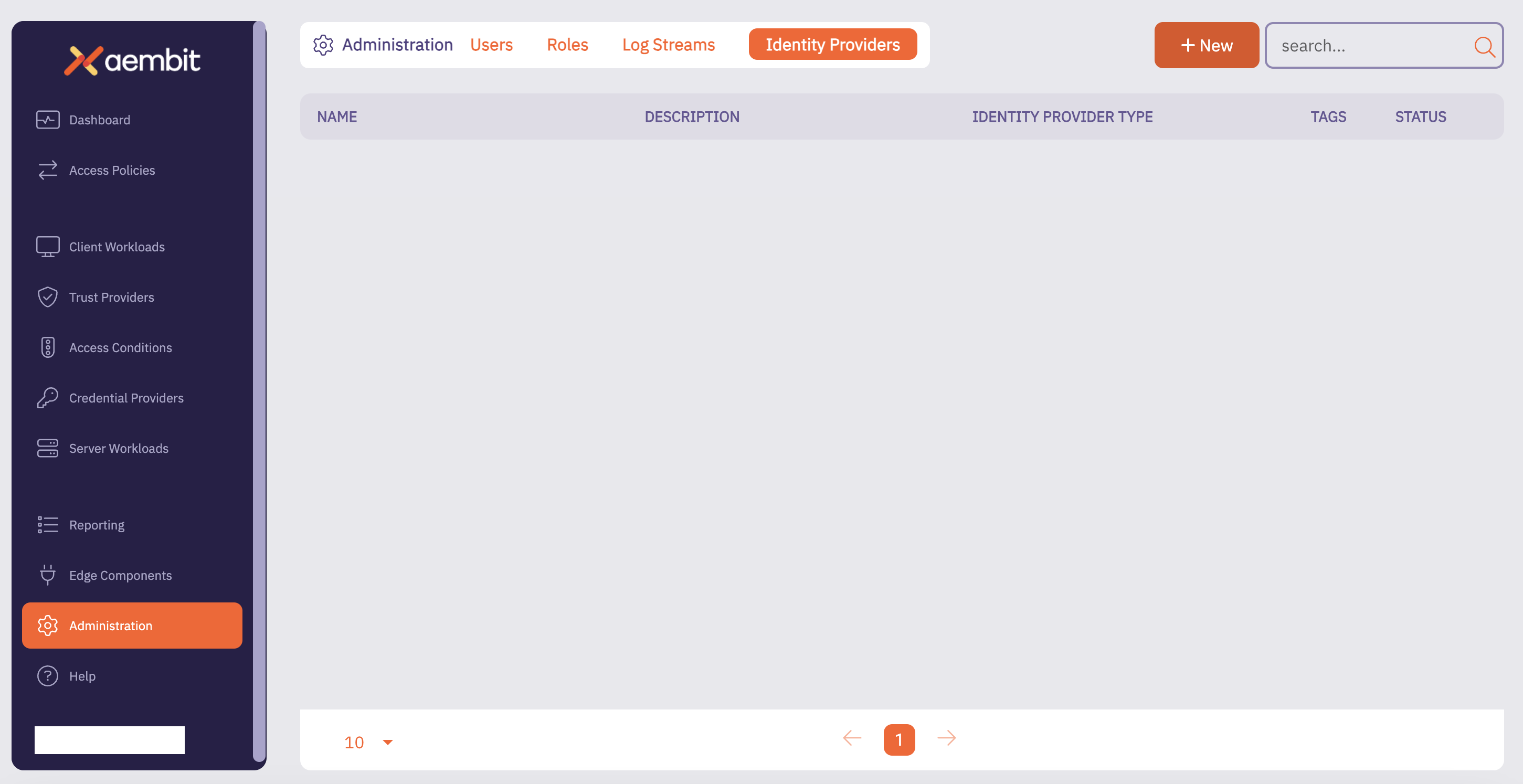Open the Reporting section
The image size is (1523, 784).
pyautogui.click(x=132, y=524)
